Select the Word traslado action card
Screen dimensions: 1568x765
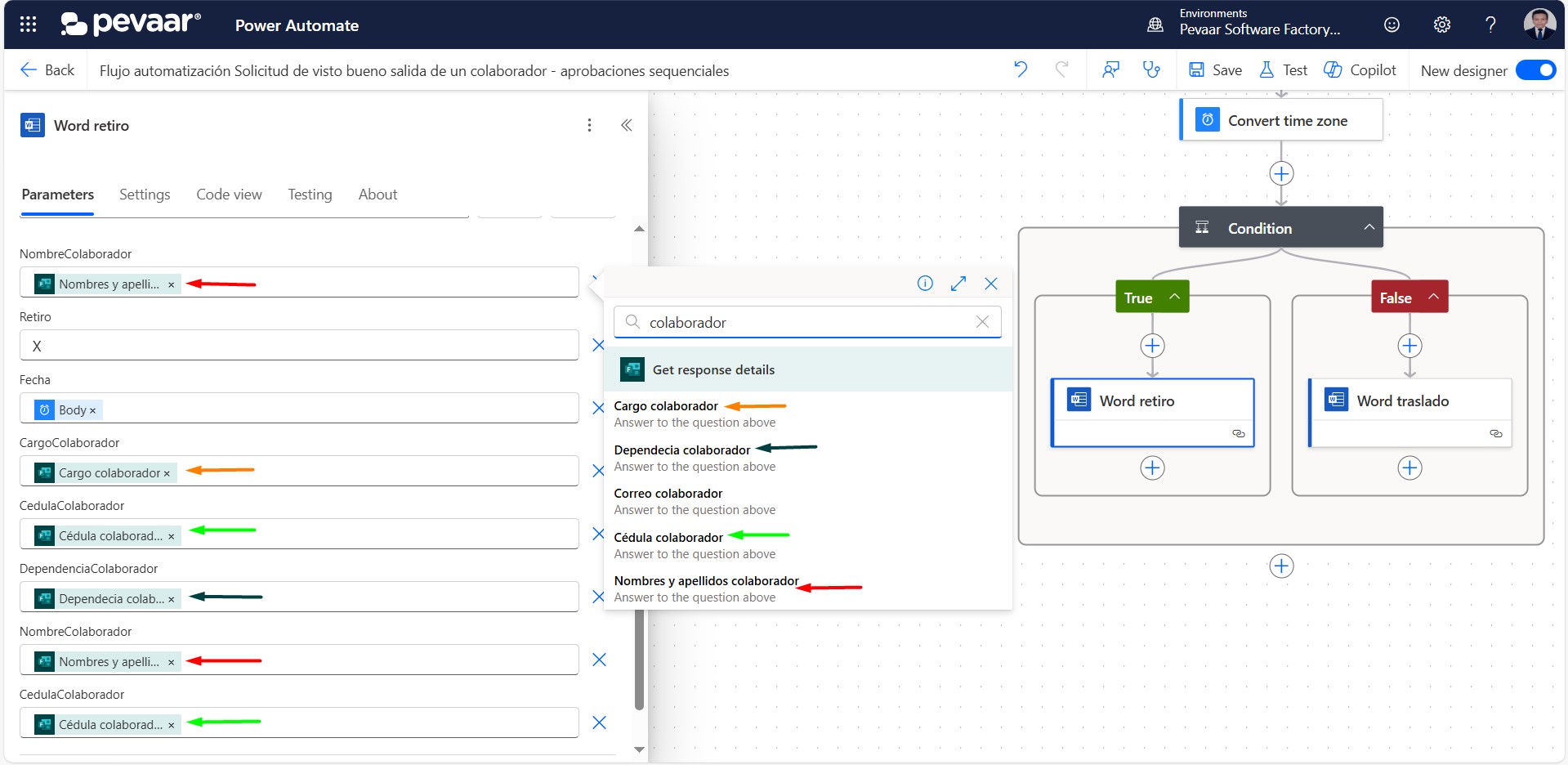[x=1409, y=413]
